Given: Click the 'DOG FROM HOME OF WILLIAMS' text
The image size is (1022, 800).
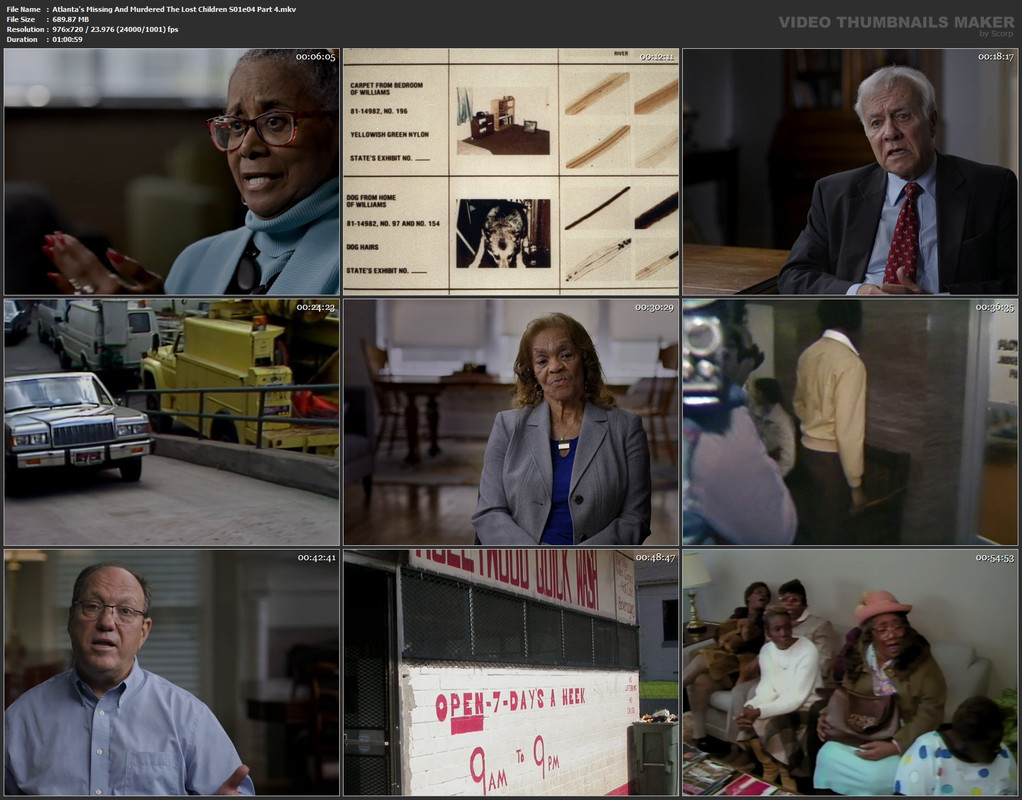Looking at the screenshot, I should tap(372, 201).
